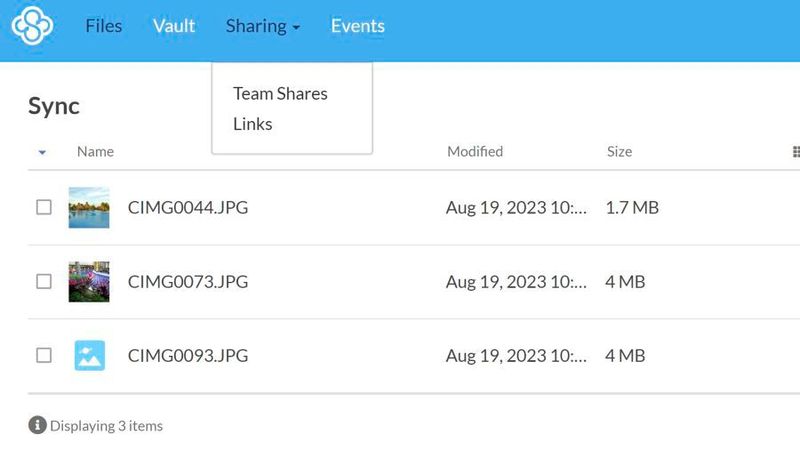
Task: Open the CIMG0044.JPG lake photo thumbnail
Action: (89, 208)
